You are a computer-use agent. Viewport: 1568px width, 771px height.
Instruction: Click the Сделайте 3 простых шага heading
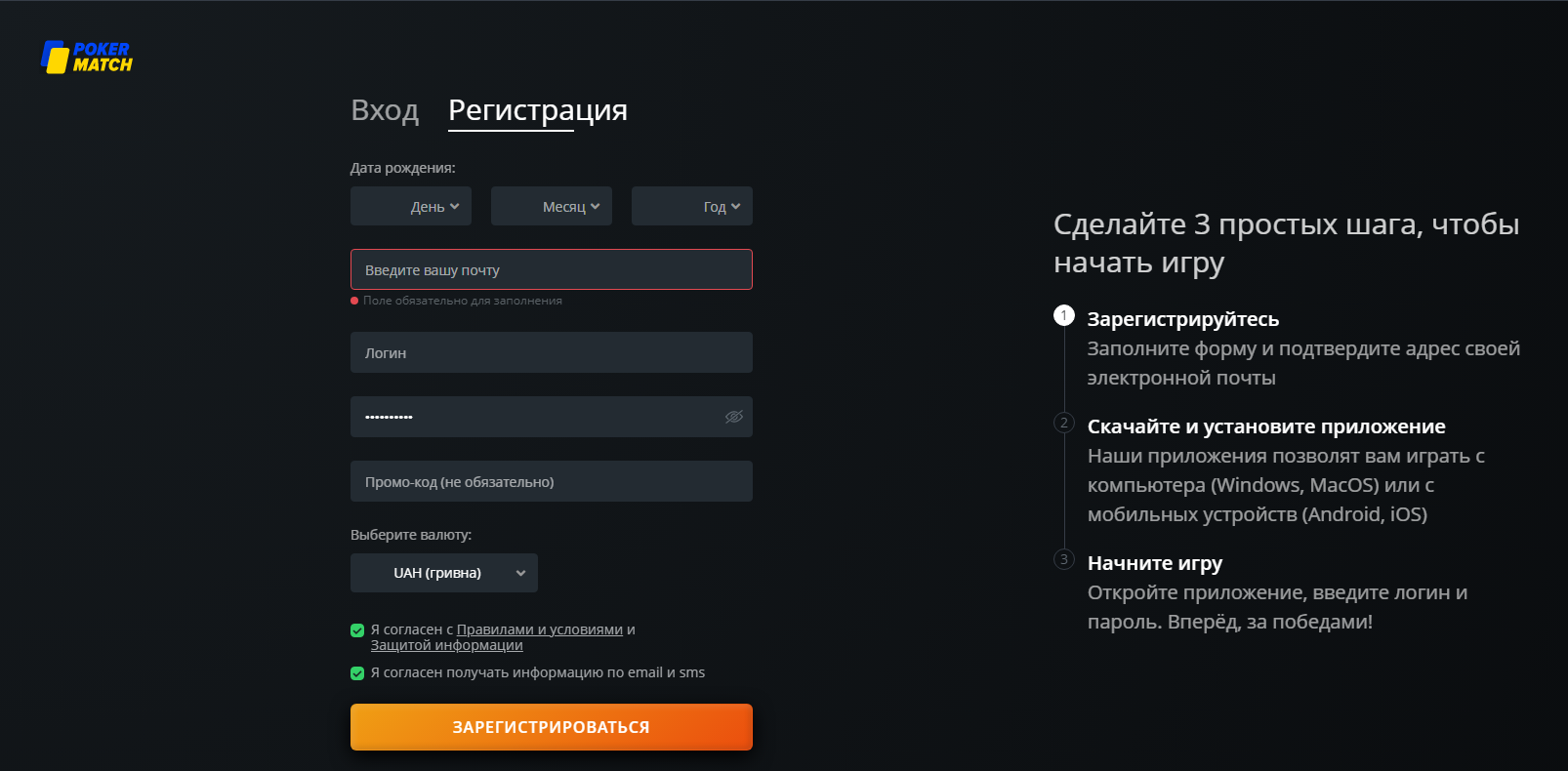(x=1287, y=243)
